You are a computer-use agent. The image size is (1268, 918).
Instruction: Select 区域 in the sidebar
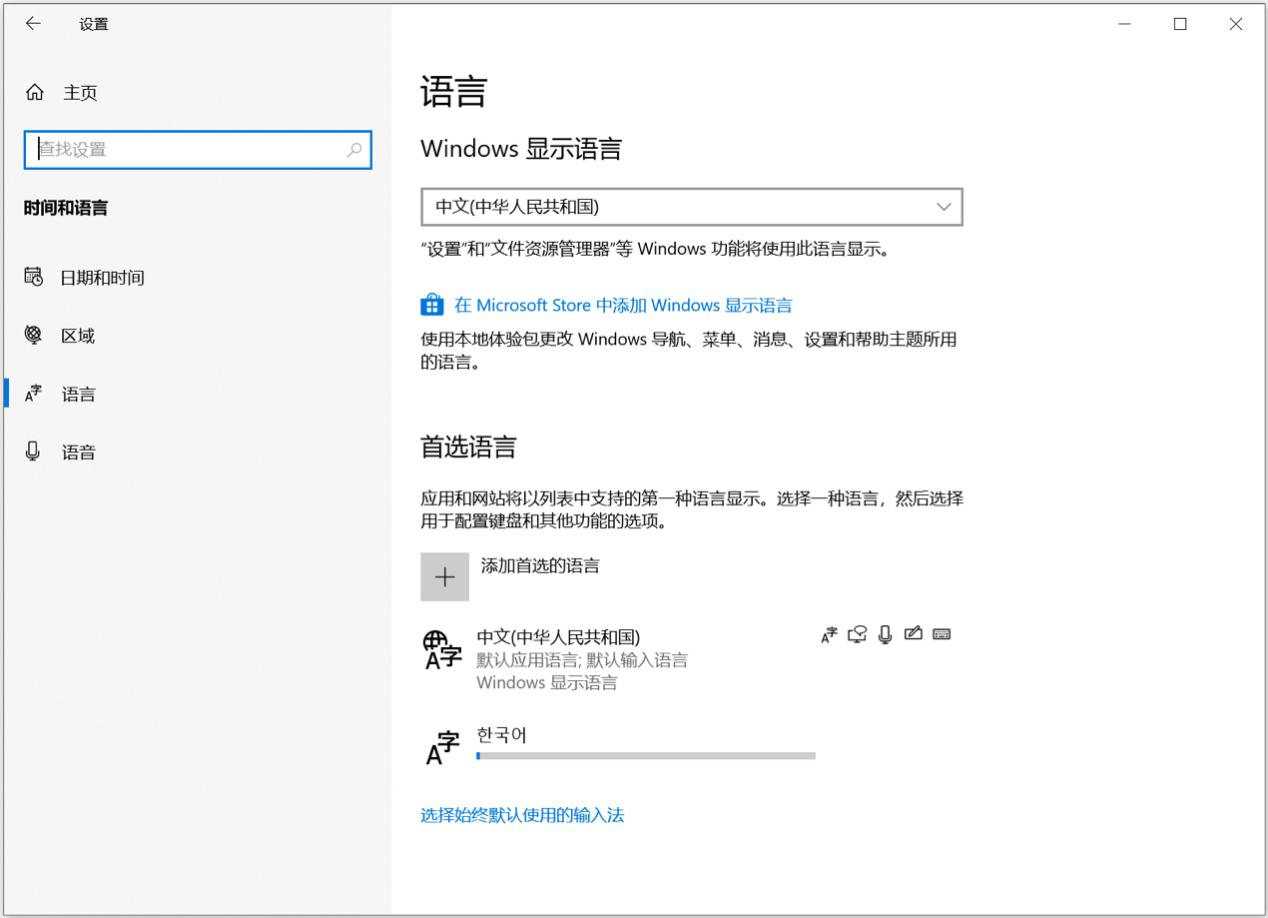(x=78, y=336)
